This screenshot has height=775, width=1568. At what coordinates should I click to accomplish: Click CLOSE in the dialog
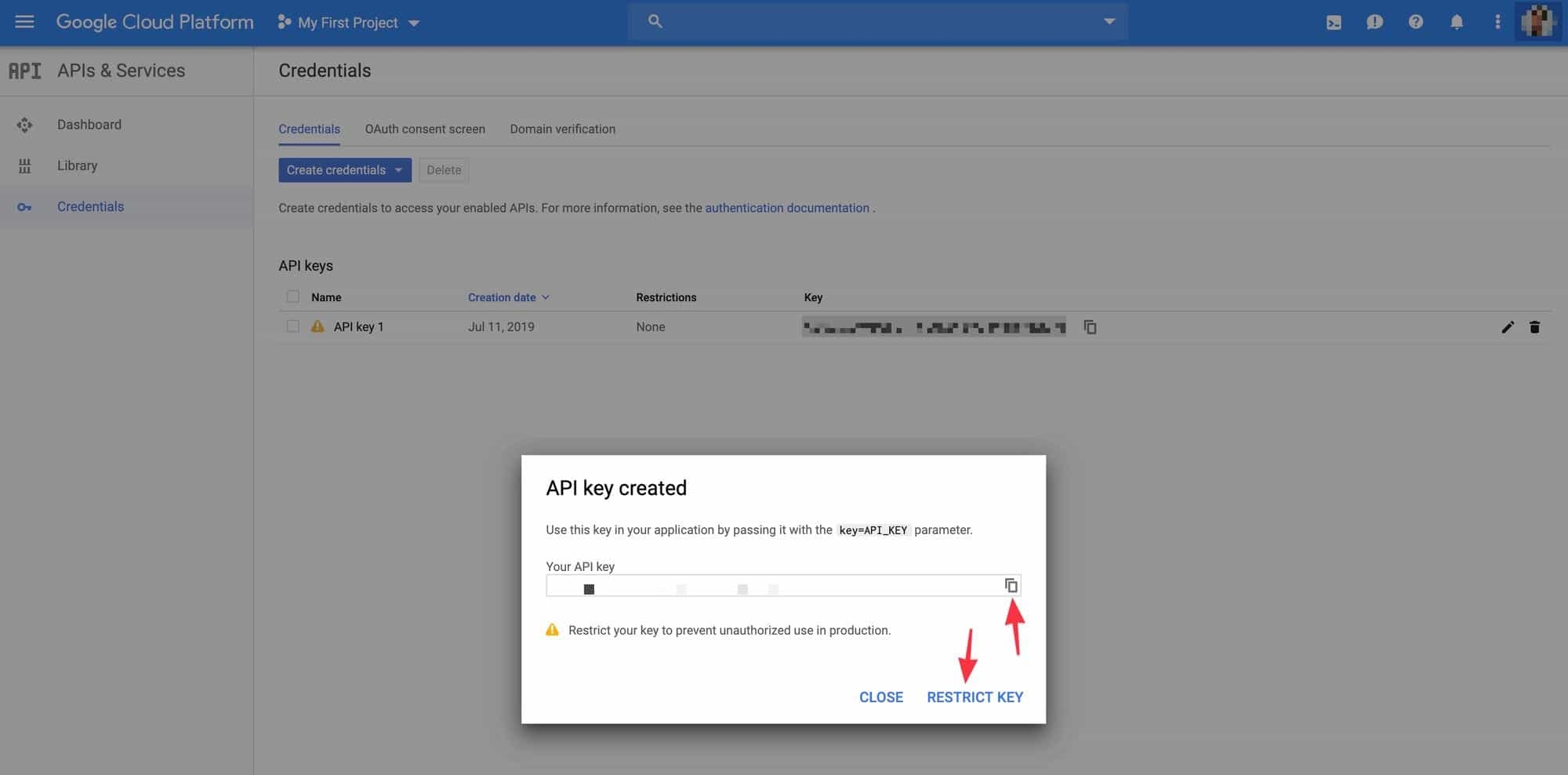point(881,697)
